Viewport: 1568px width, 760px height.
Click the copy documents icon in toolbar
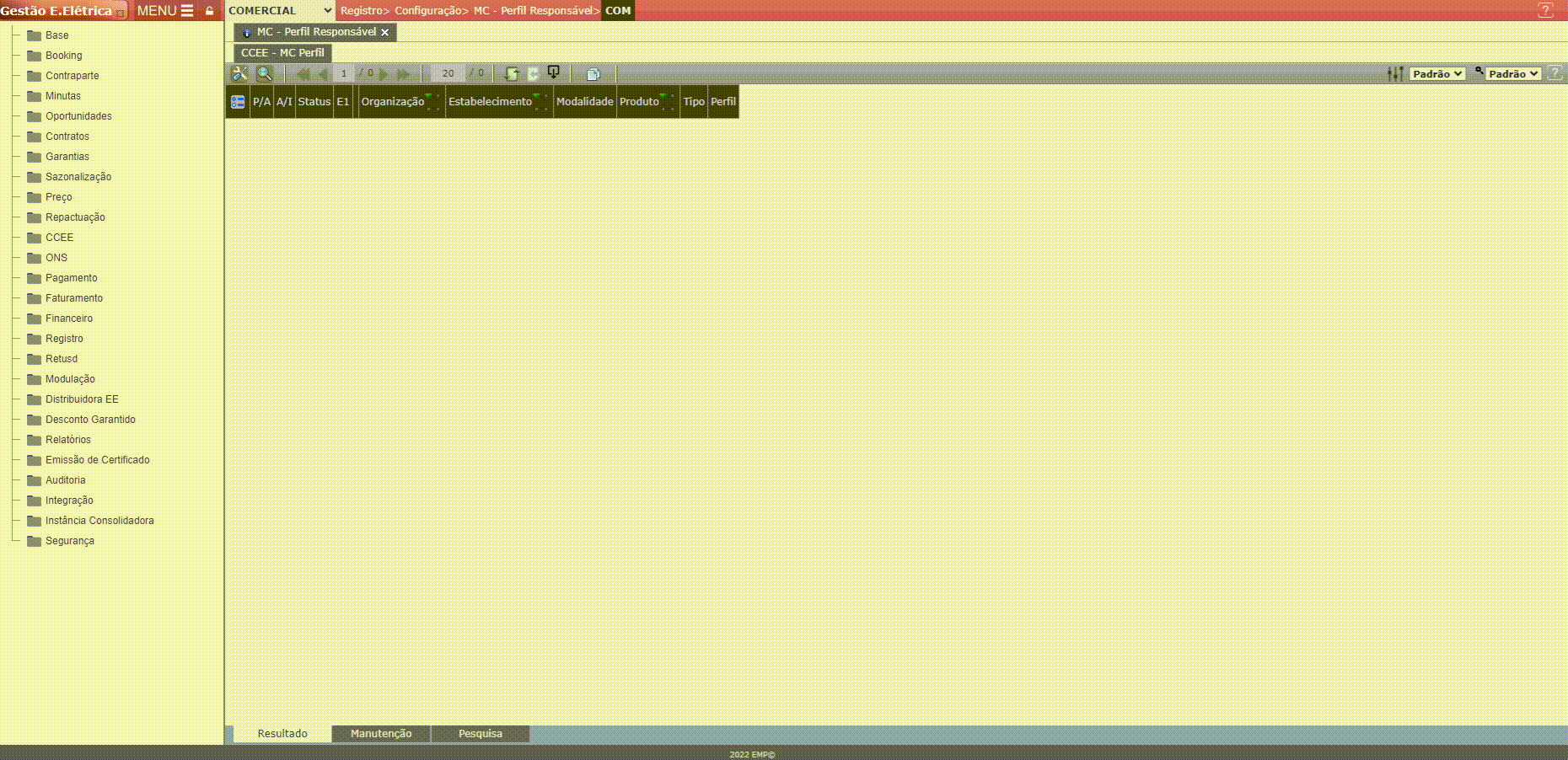point(593,74)
